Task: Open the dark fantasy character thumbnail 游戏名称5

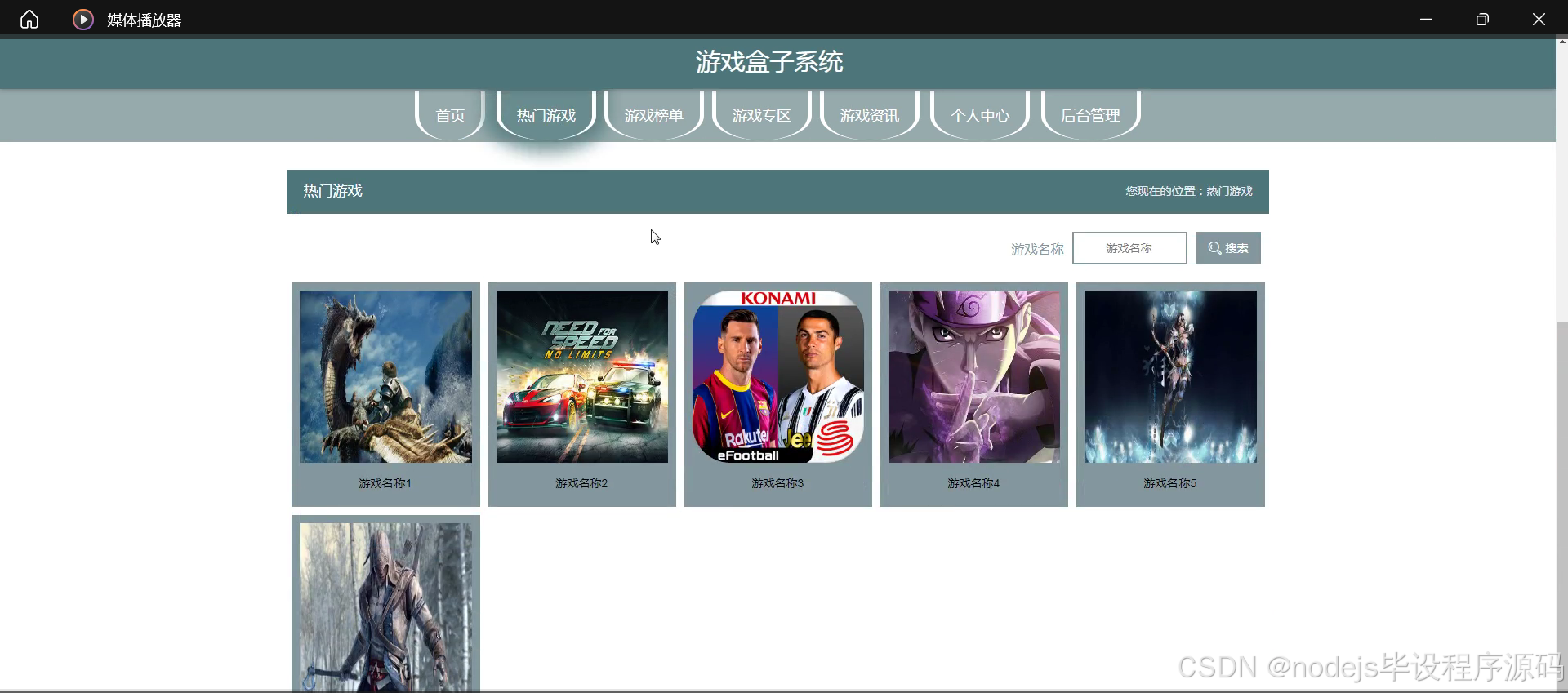Action: (1170, 377)
